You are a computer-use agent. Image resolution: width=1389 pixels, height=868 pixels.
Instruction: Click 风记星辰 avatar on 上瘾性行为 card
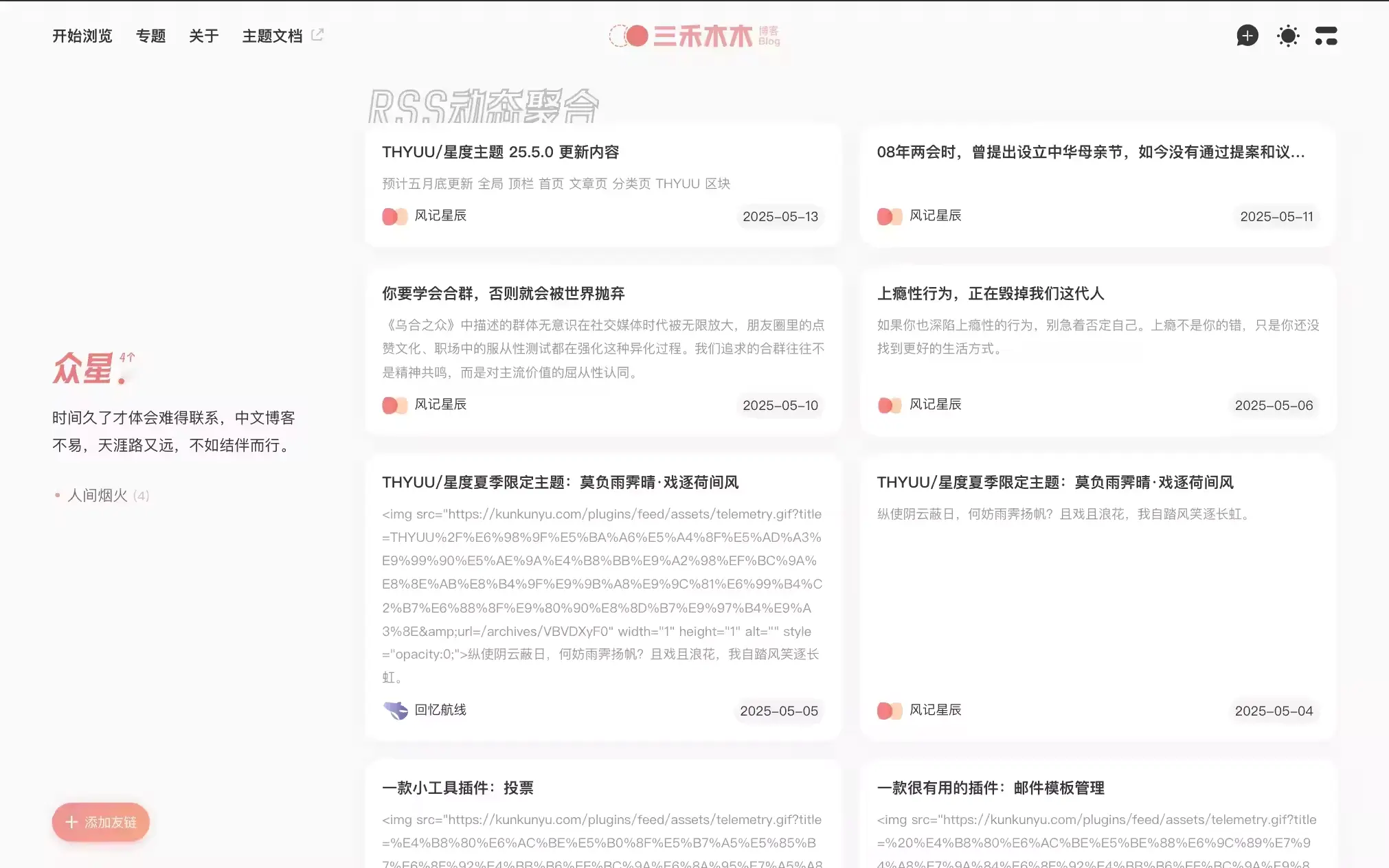tap(889, 405)
